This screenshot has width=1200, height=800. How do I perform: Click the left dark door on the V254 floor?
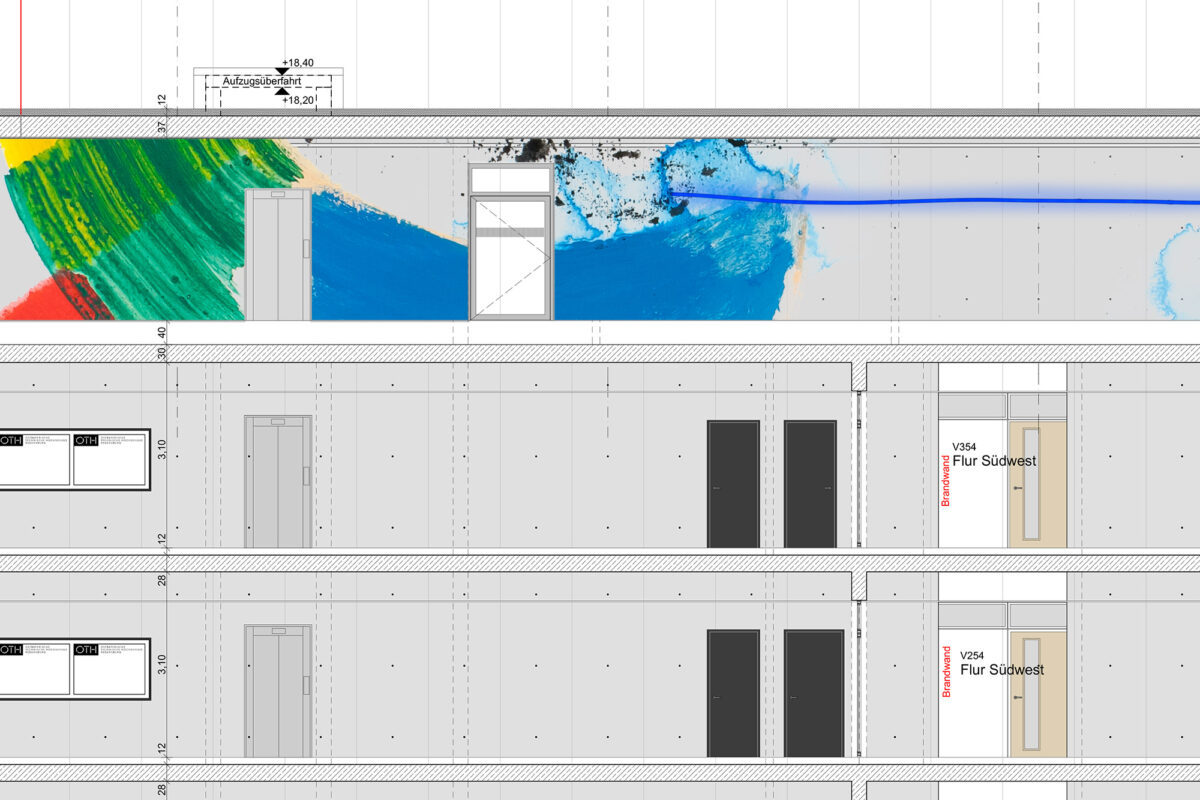pos(733,692)
